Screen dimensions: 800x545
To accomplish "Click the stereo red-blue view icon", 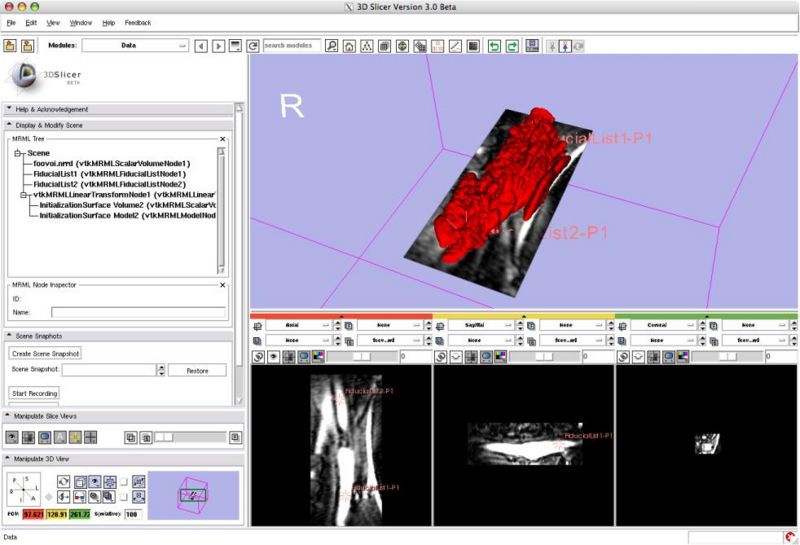I will pyautogui.click(x=79, y=496).
